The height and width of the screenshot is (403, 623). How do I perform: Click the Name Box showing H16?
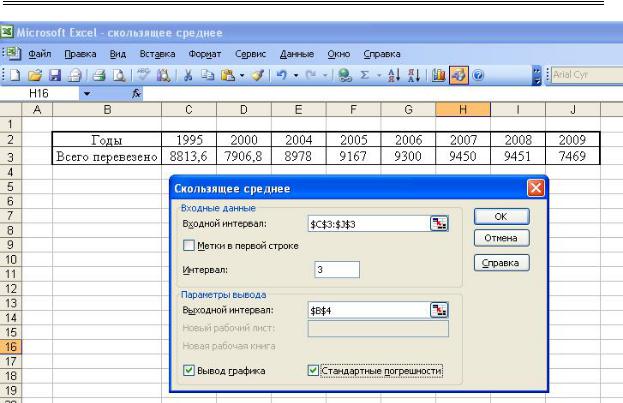point(40,94)
